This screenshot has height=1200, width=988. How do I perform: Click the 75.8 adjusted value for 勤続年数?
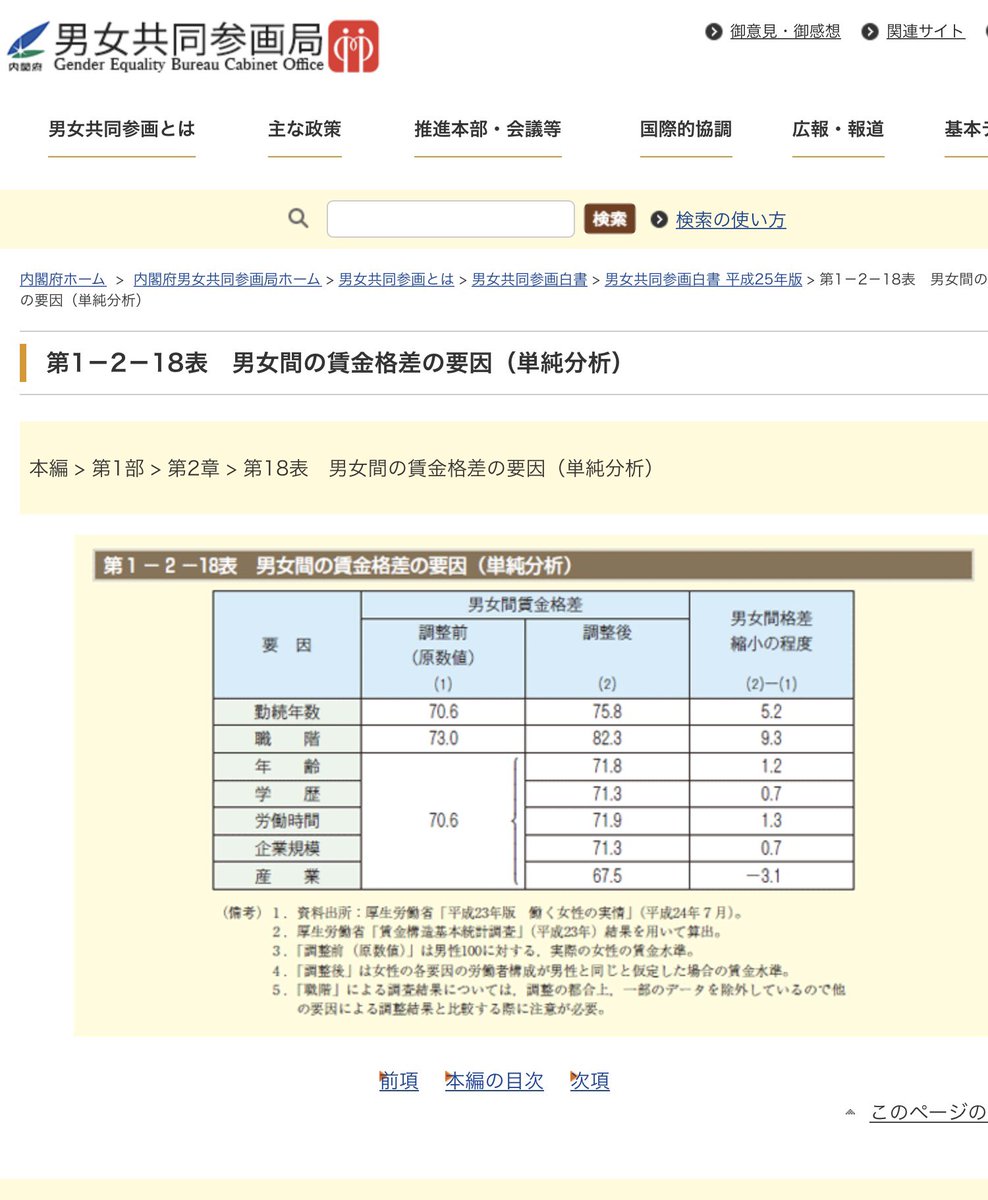point(607,712)
